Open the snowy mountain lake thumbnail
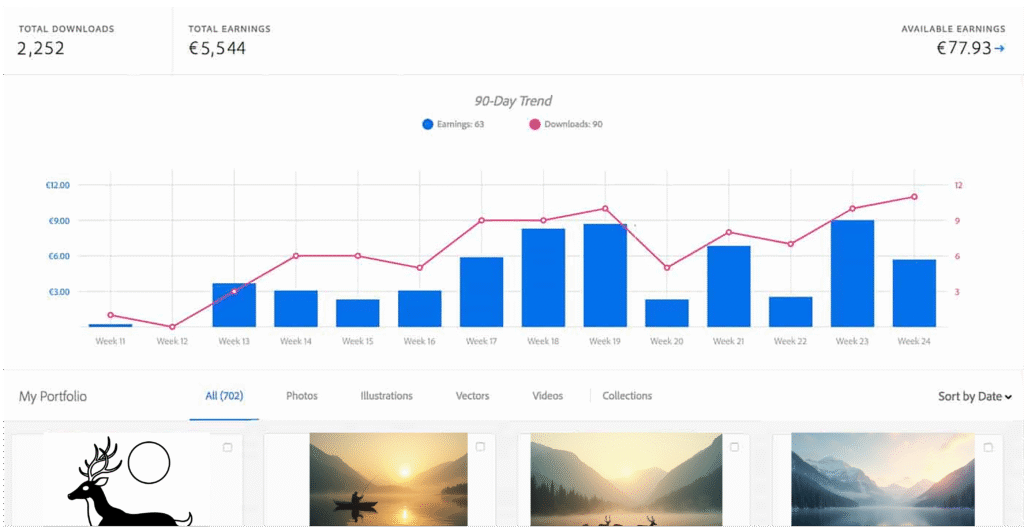The width and height of the screenshot is (1024, 532). (882, 480)
